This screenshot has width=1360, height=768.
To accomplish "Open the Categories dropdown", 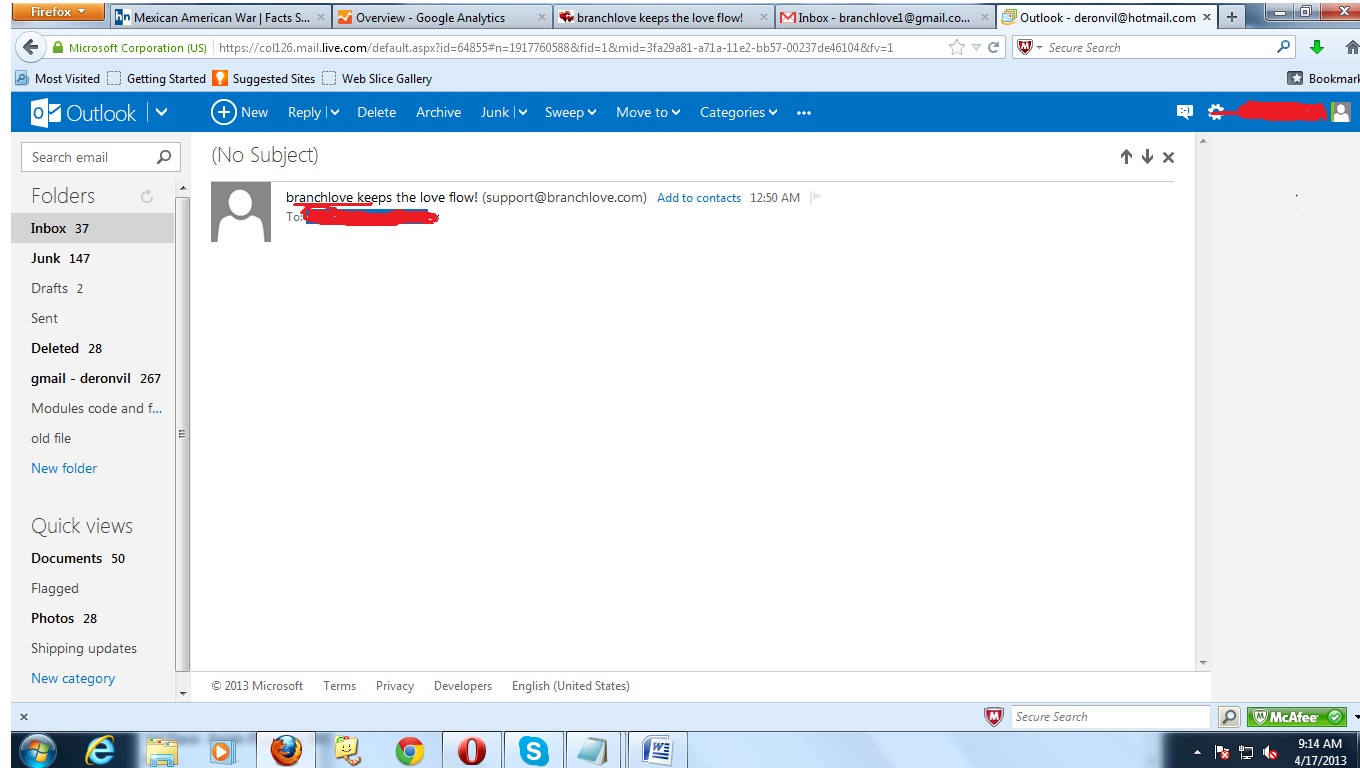I will point(738,113).
